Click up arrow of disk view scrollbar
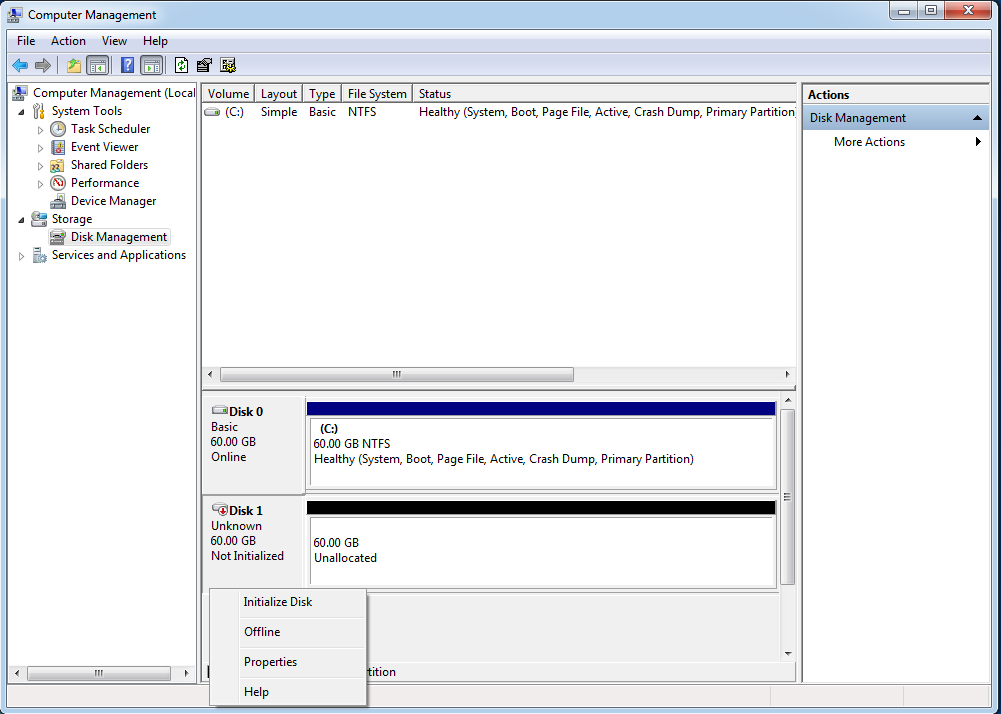1001x714 pixels. point(788,400)
